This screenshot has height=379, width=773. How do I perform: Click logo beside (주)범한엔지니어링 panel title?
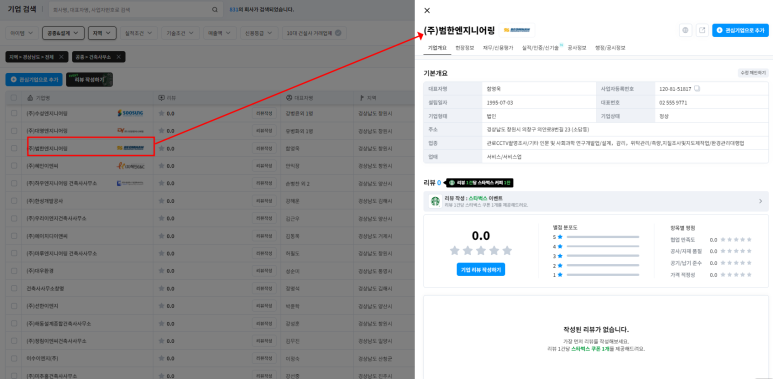[x=517, y=30]
